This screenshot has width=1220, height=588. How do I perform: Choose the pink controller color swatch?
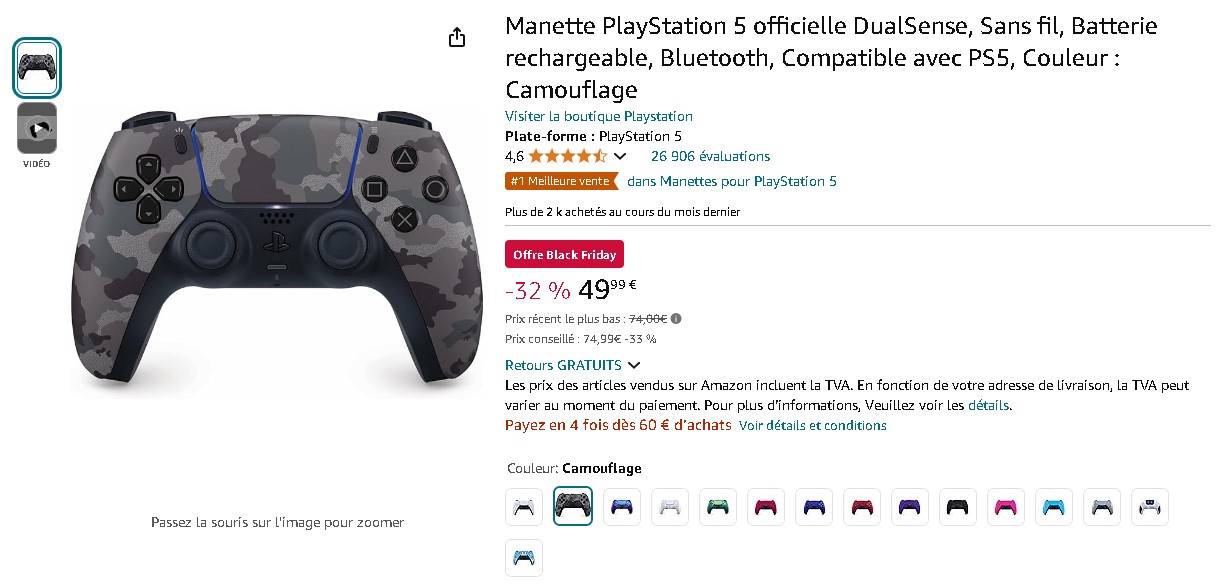1006,507
